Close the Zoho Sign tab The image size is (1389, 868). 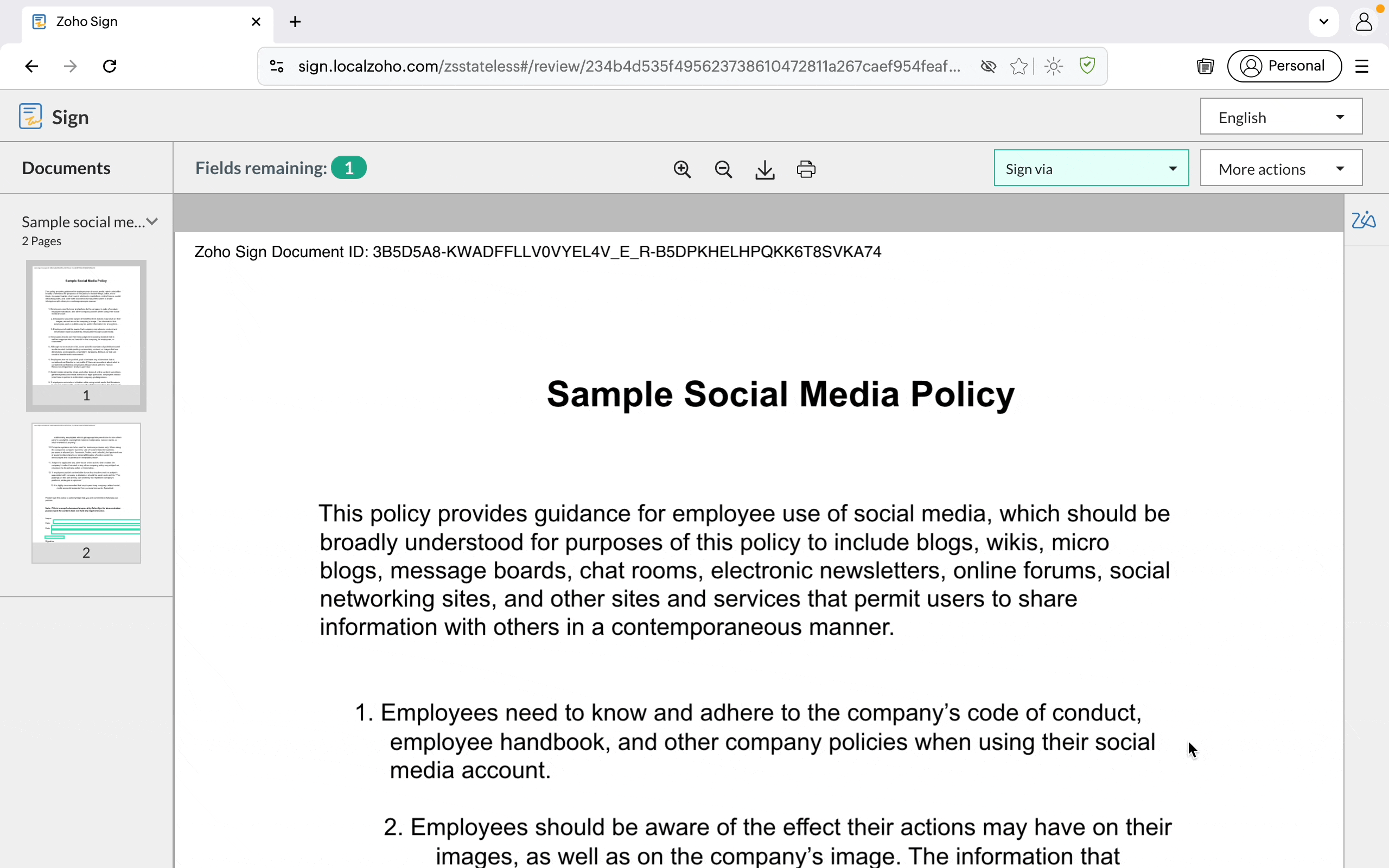coord(256,22)
